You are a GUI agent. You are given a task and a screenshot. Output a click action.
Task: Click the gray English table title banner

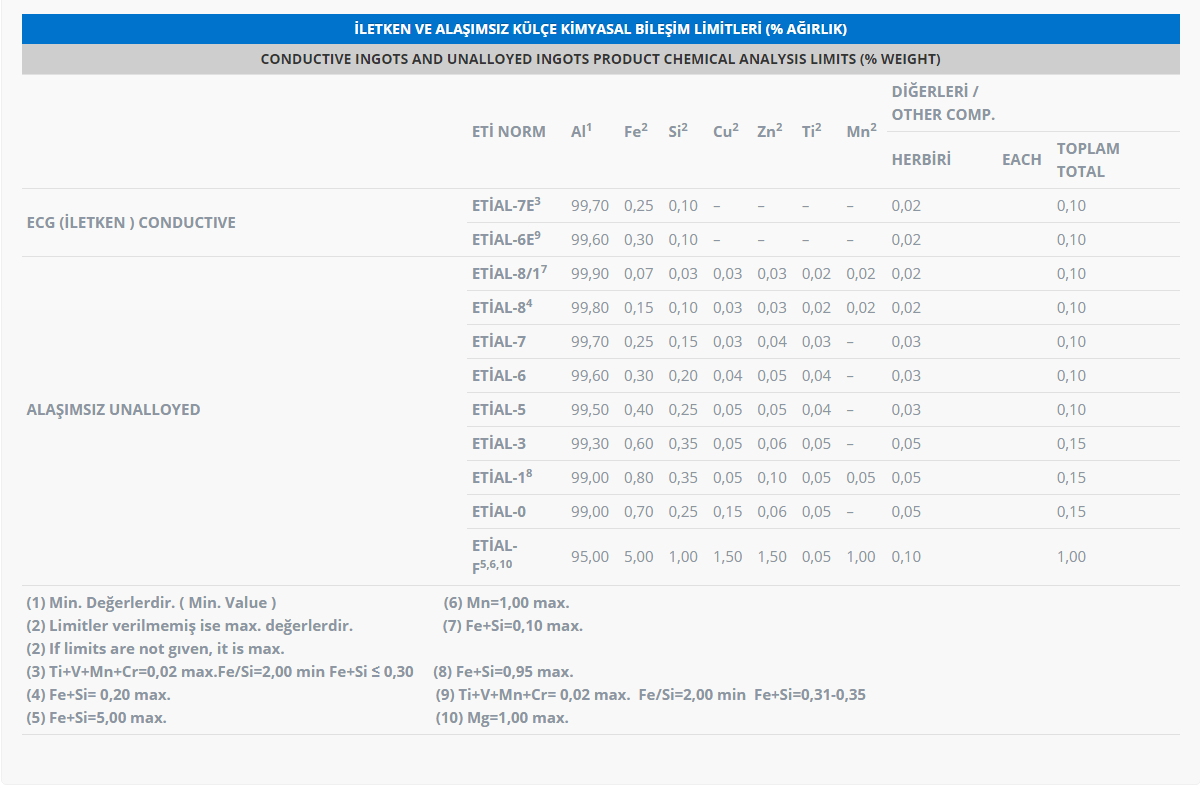point(600,59)
